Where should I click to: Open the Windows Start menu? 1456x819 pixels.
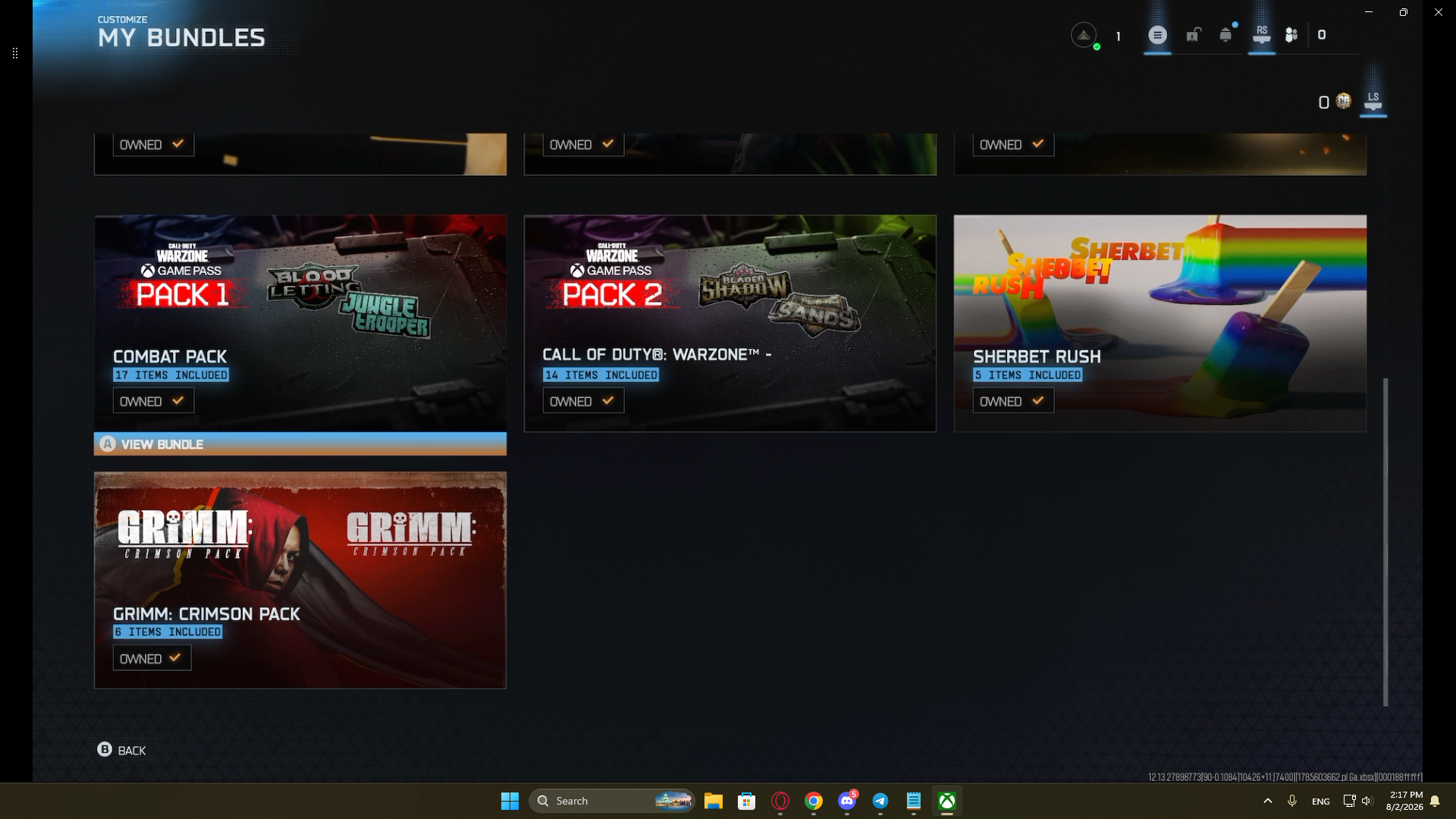point(510,801)
